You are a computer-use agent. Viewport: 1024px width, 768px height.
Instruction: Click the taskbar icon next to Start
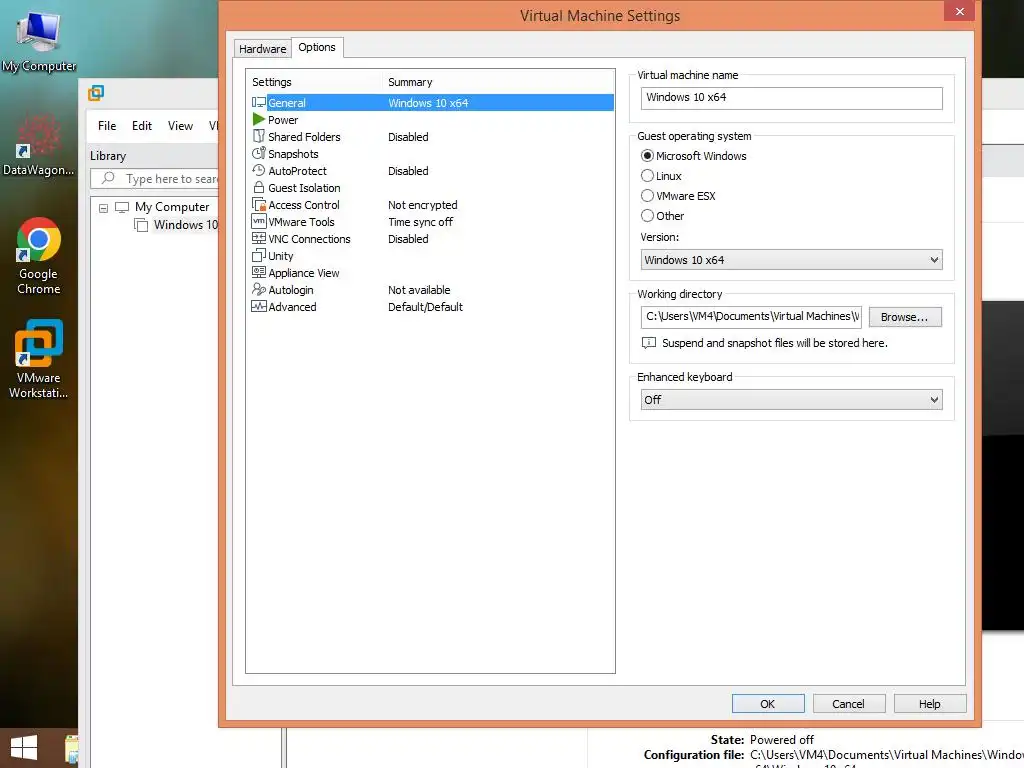tap(71, 748)
